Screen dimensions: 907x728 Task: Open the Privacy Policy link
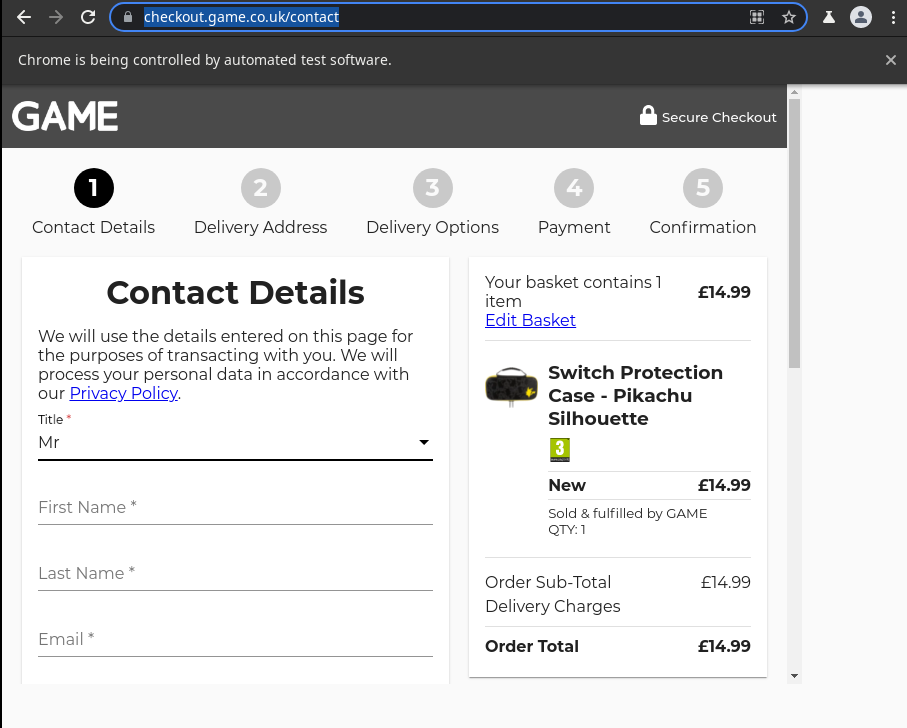pyautogui.click(x=124, y=393)
